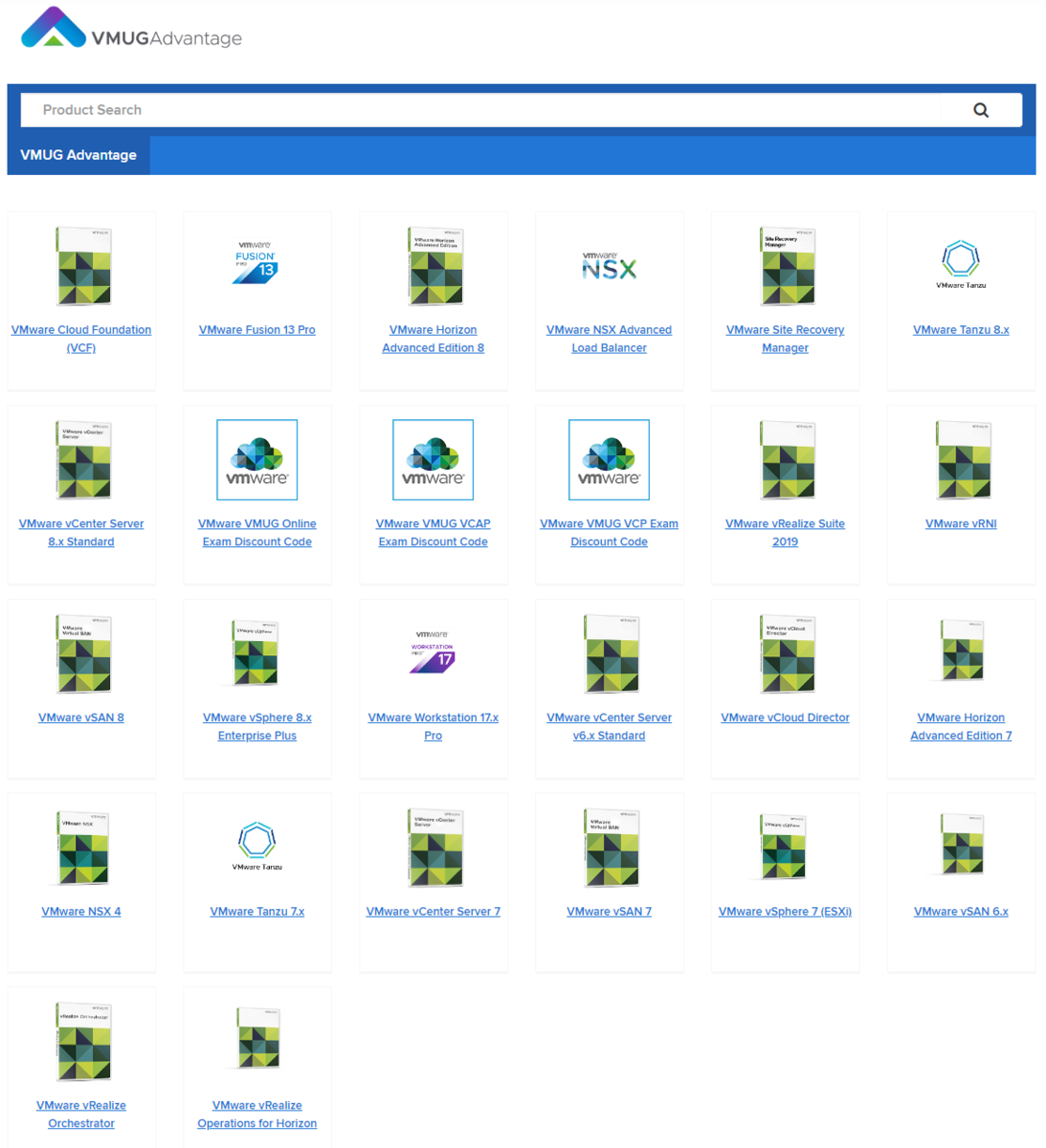
Task: Click the vCloud Director box image
Action: pyautogui.click(x=788, y=654)
